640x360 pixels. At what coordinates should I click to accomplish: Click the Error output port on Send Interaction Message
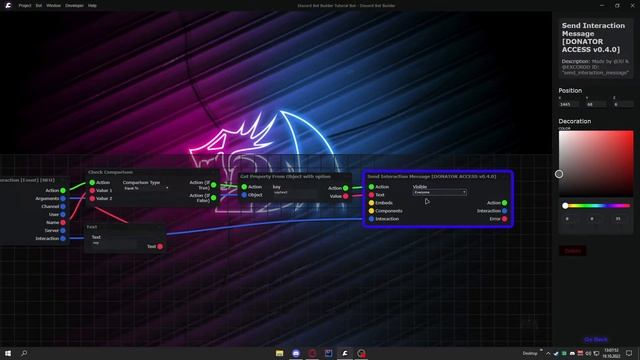504,219
